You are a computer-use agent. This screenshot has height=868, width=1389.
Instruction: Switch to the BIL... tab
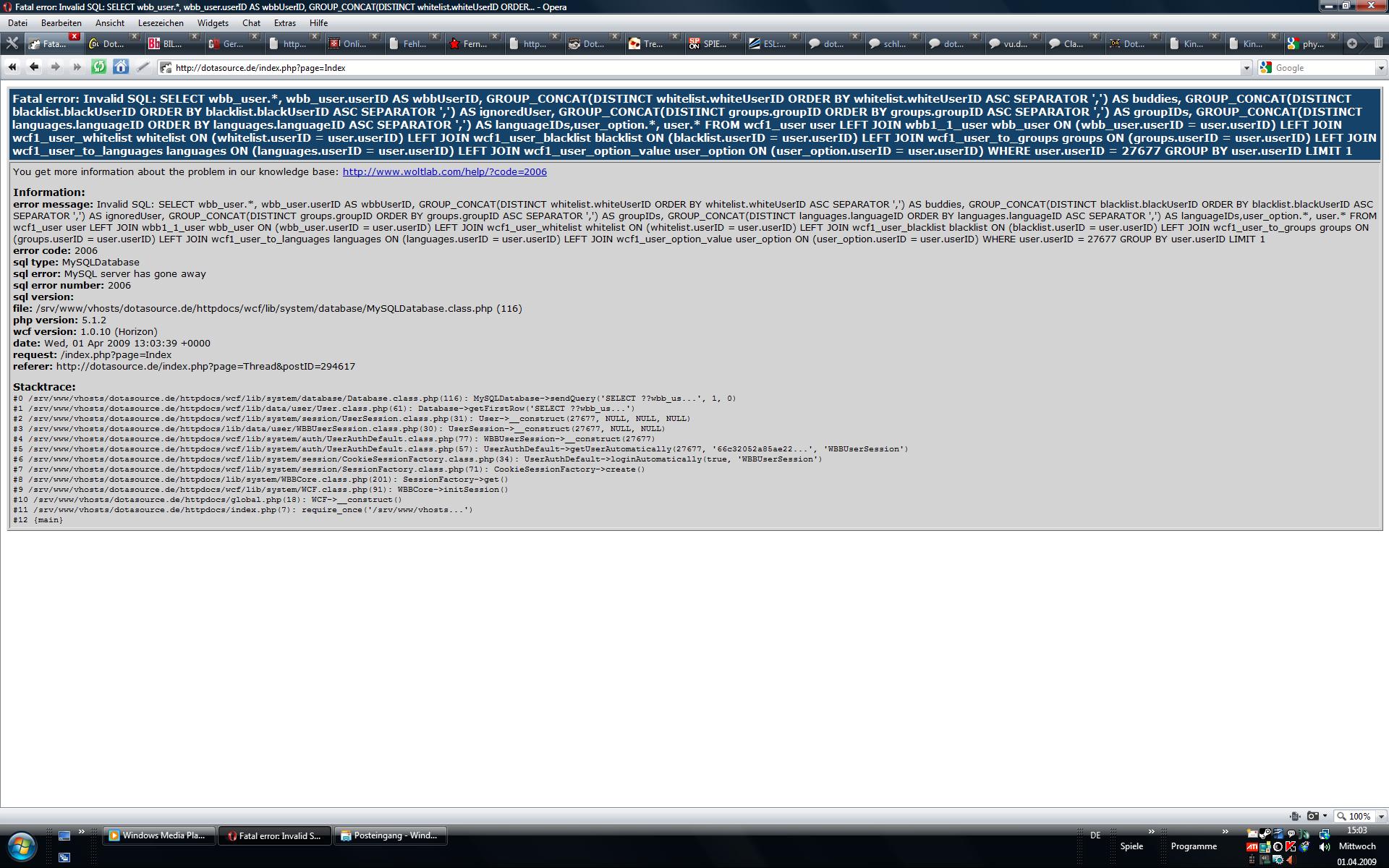(x=171, y=44)
